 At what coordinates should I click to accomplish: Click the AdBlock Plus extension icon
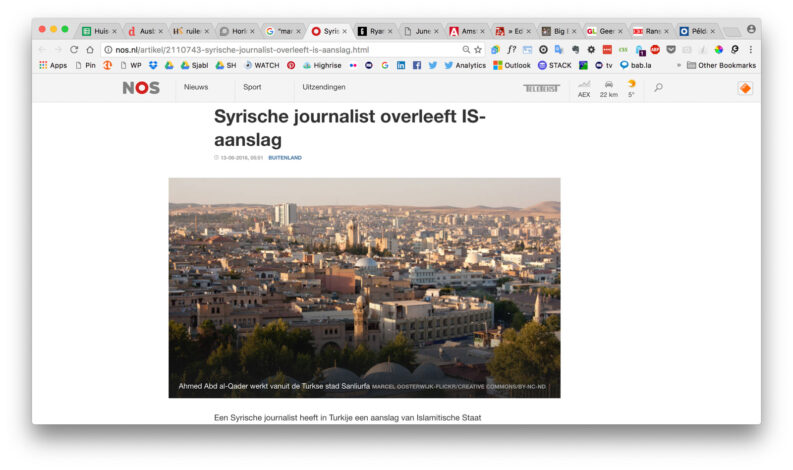[x=655, y=49]
